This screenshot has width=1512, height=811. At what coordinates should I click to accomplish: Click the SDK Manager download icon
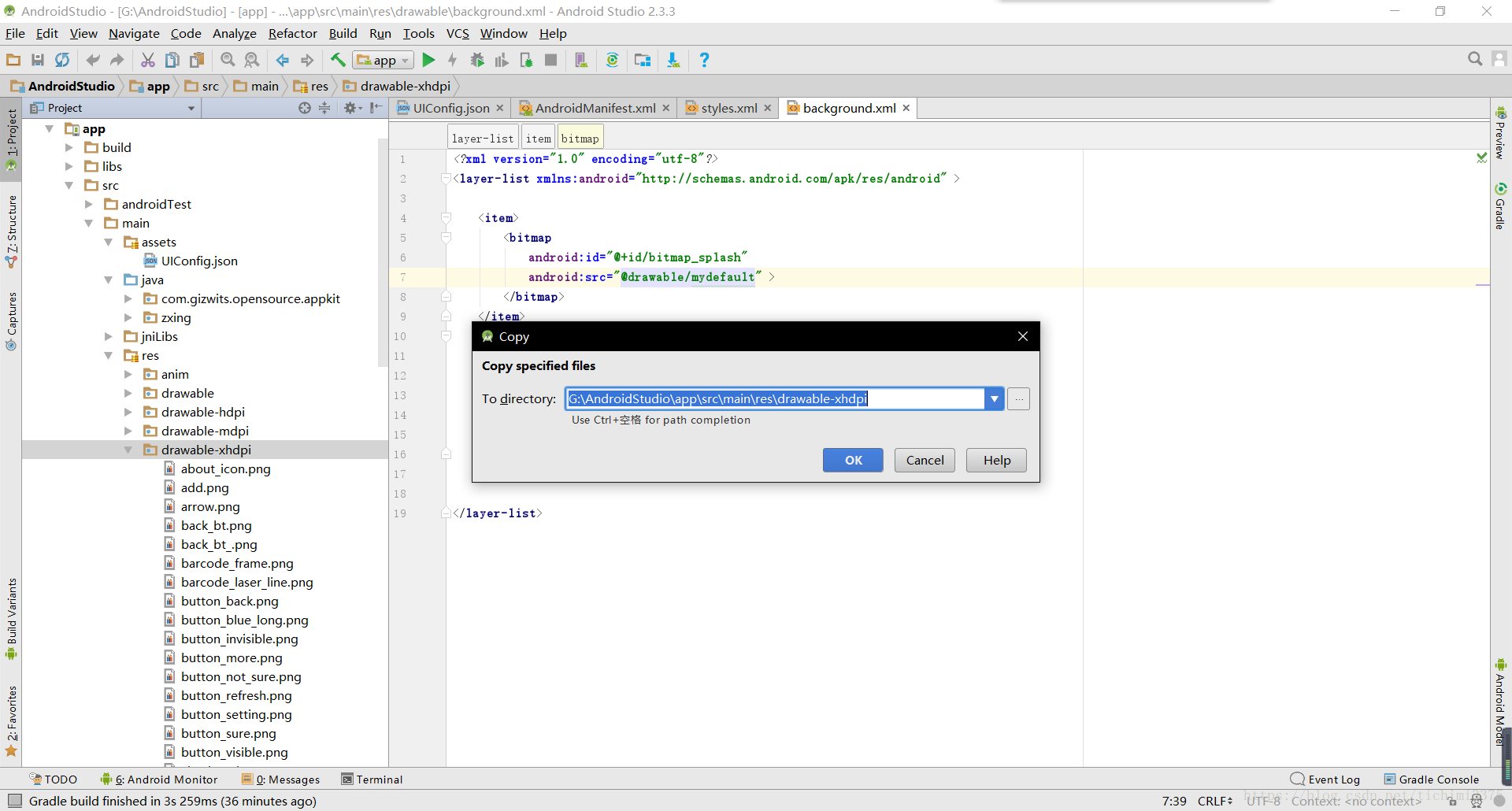tap(673, 60)
